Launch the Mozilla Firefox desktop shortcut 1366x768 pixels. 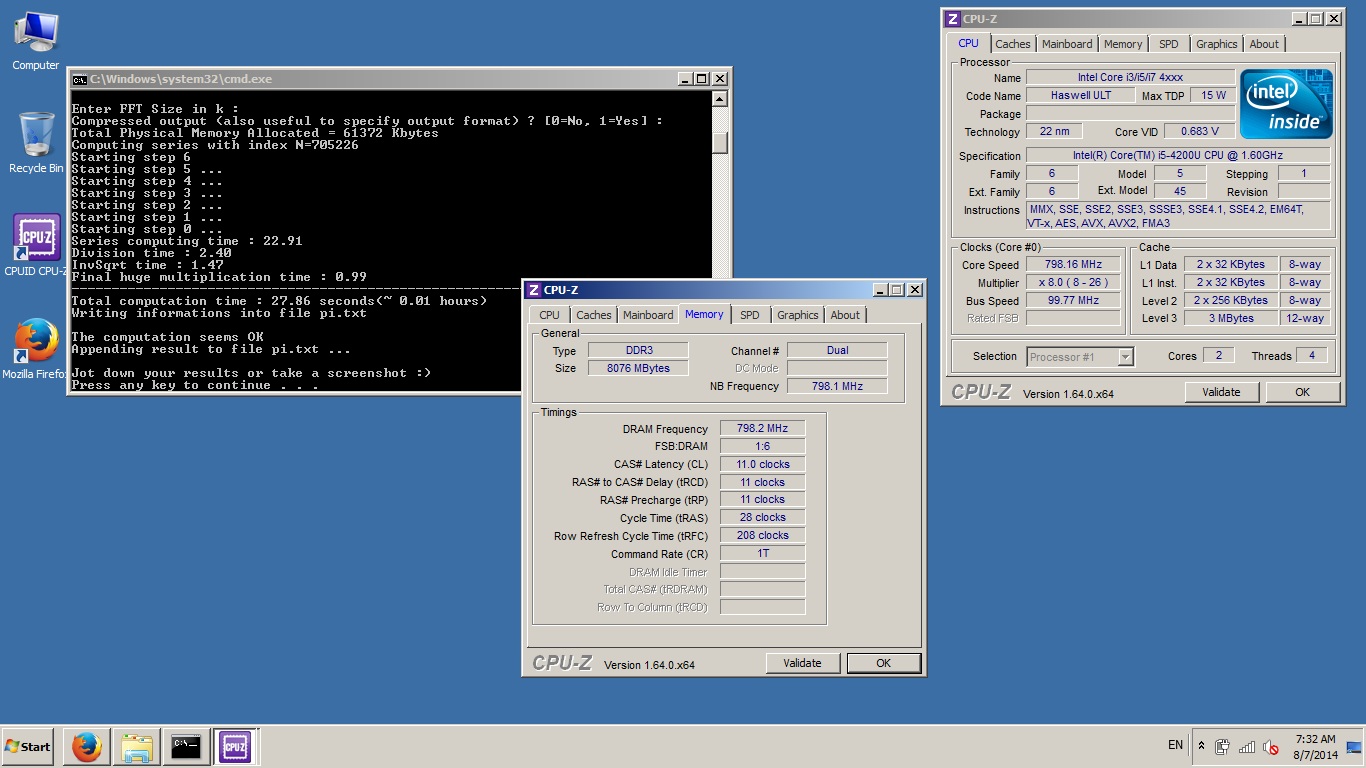pyautogui.click(x=35, y=349)
